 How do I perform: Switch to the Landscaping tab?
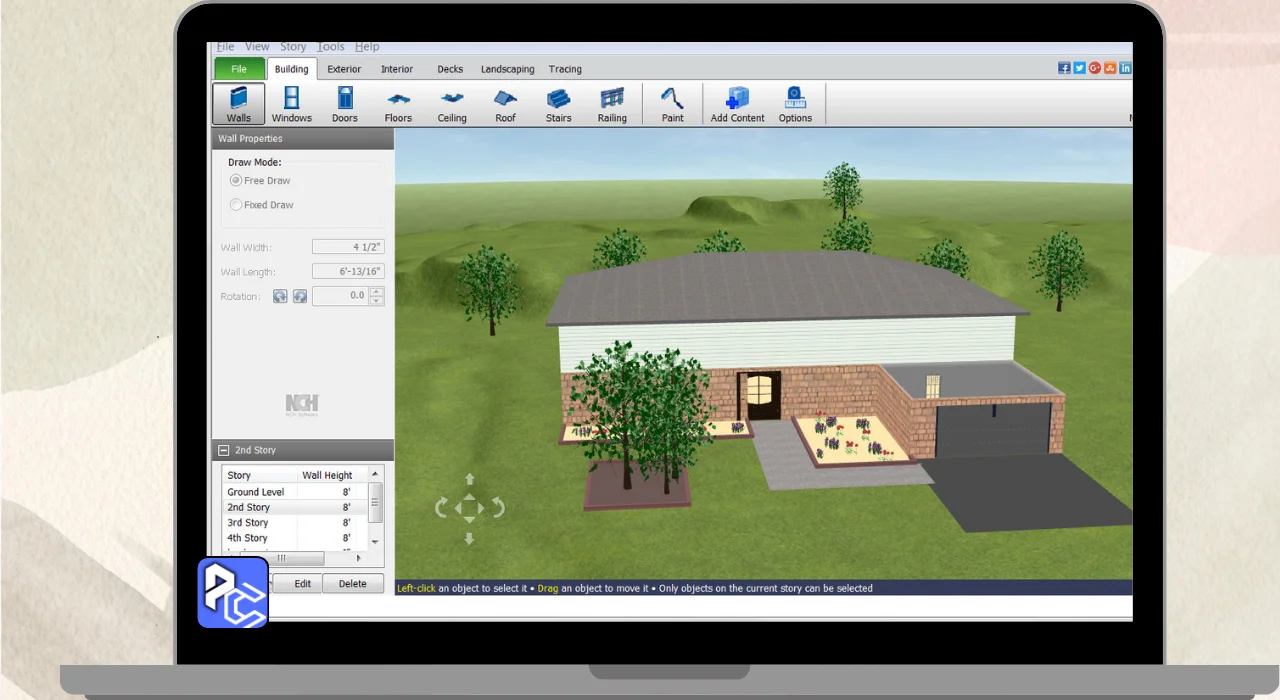[x=507, y=69]
